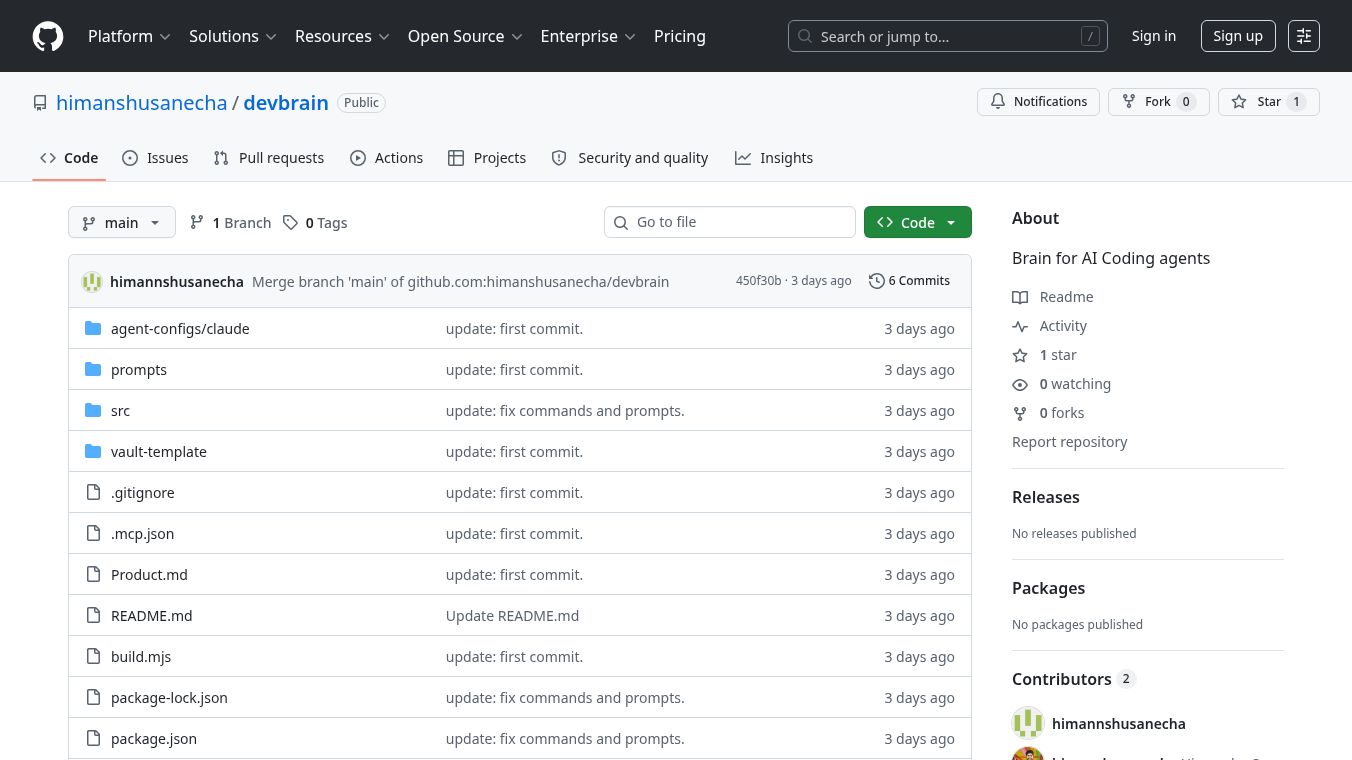1352x760 pixels.
Task: Click the Go to file search field
Action: [x=730, y=222]
